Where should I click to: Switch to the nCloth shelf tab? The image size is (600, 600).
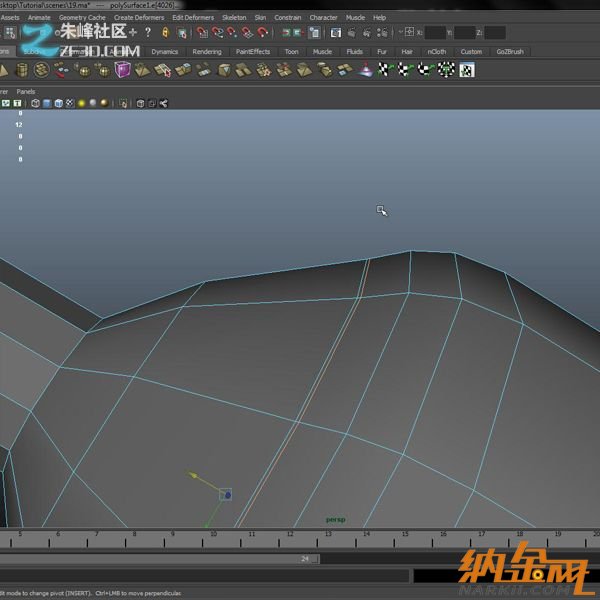click(437, 51)
